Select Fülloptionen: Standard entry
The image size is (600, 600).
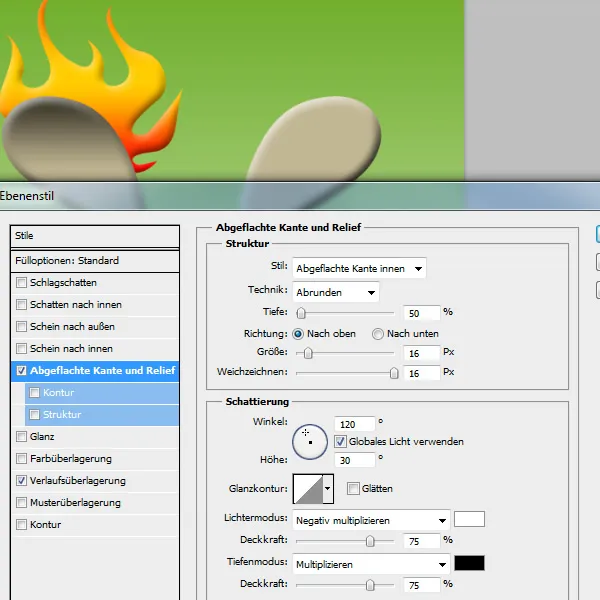pos(95,261)
